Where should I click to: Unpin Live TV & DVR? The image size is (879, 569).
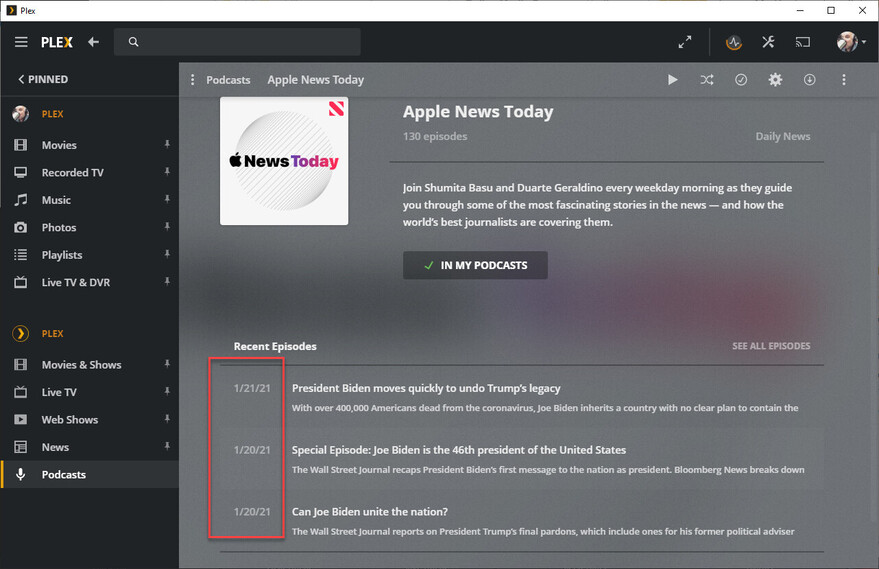click(x=167, y=282)
